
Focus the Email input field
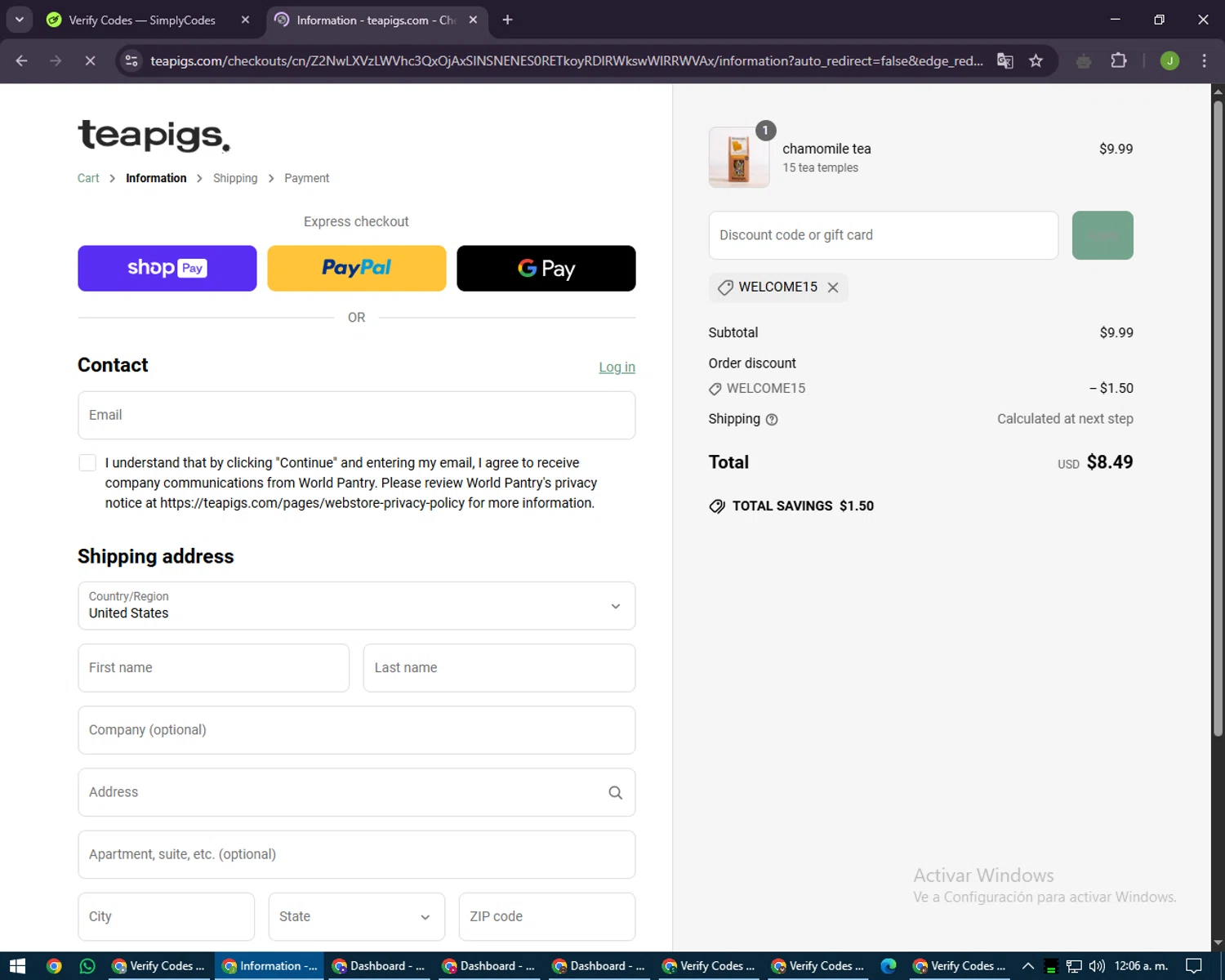coord(357,415)
